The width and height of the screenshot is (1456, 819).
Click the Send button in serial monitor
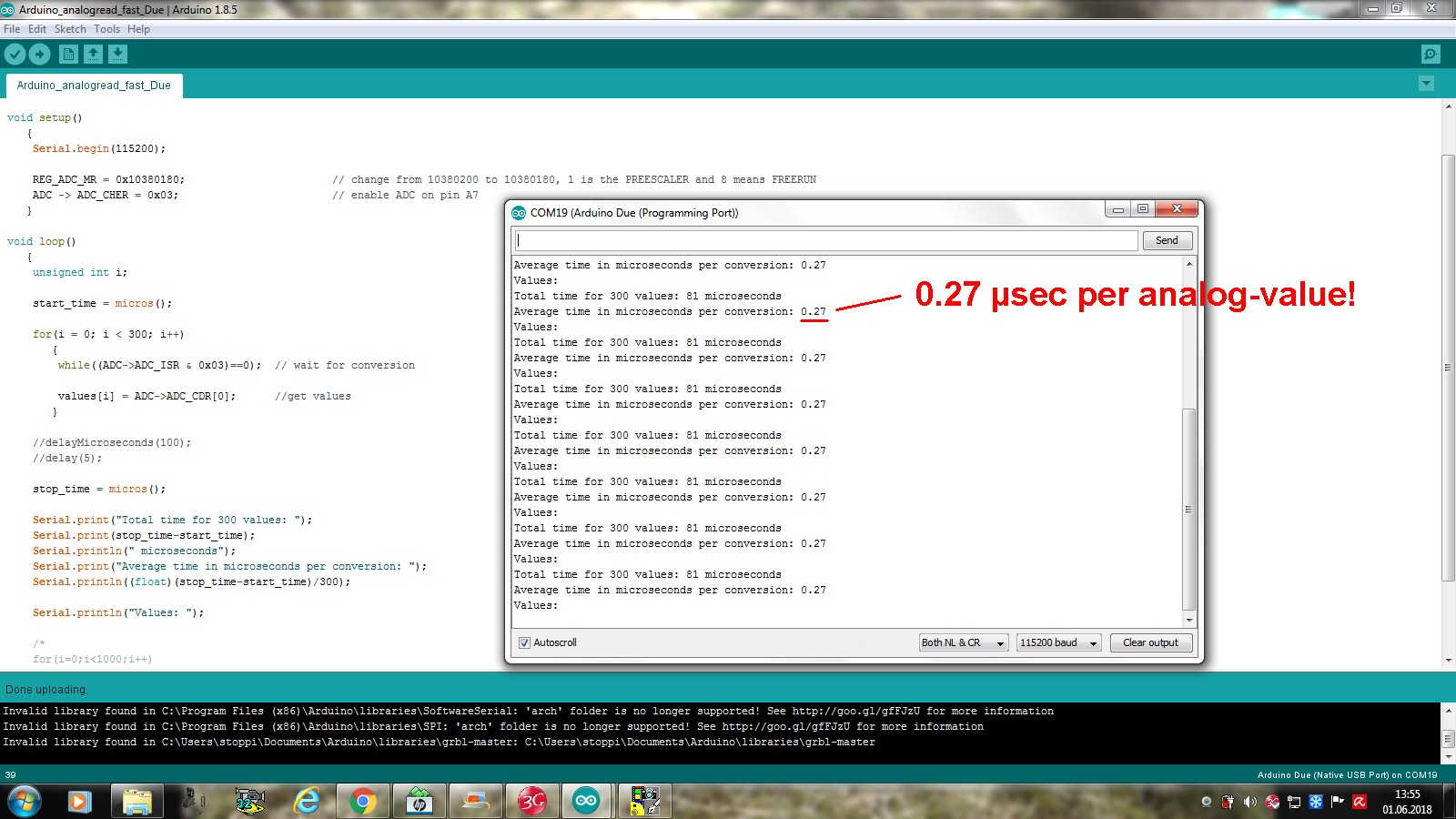click(1167, 240)
